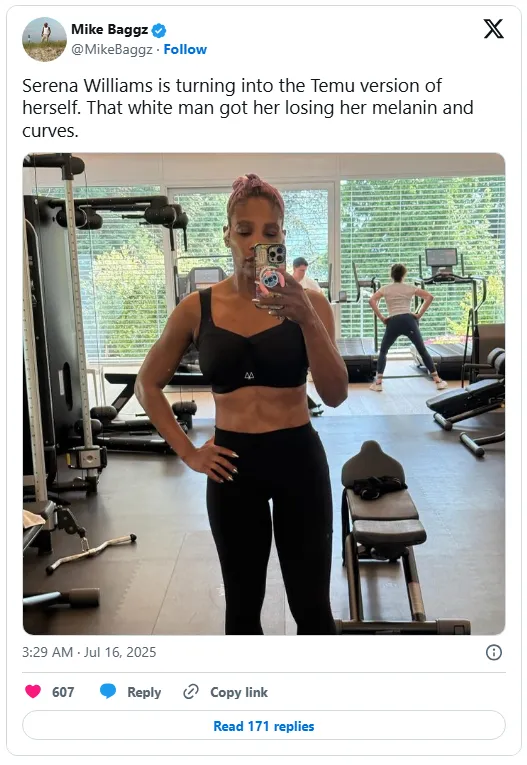This screenshot has width=527, height=765.
Task: Click the woman stretching in photo background
Action: (x=403, y=327)
